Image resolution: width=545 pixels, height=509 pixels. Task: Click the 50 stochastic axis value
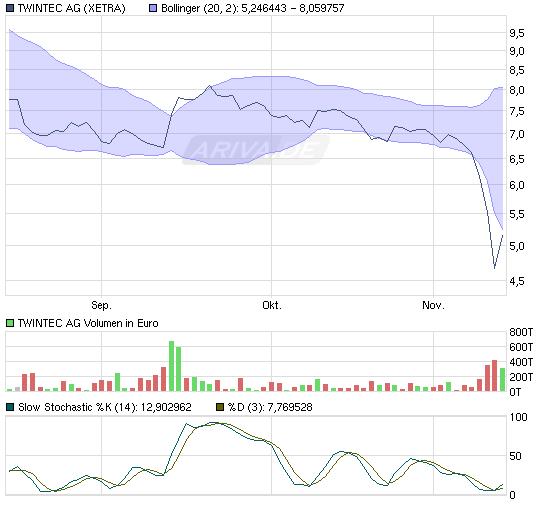515,456
